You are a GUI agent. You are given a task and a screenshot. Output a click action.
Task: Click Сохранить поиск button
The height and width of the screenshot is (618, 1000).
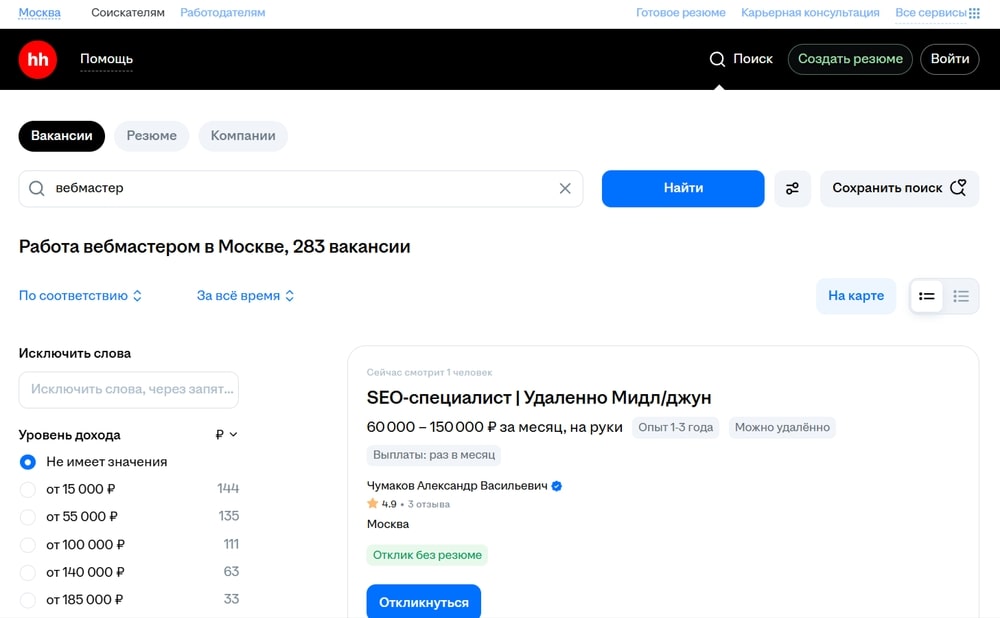(x=899, y=188)
